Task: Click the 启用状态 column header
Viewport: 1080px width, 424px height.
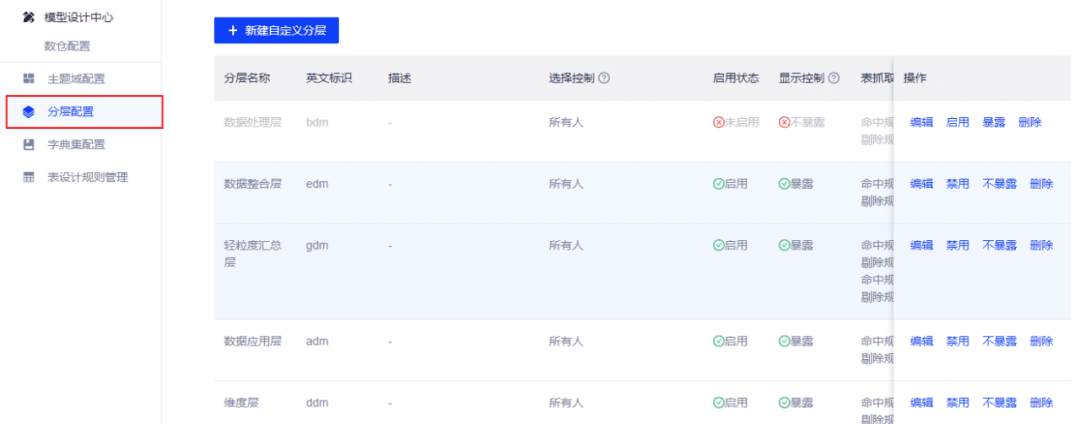Action: (736, 78)
